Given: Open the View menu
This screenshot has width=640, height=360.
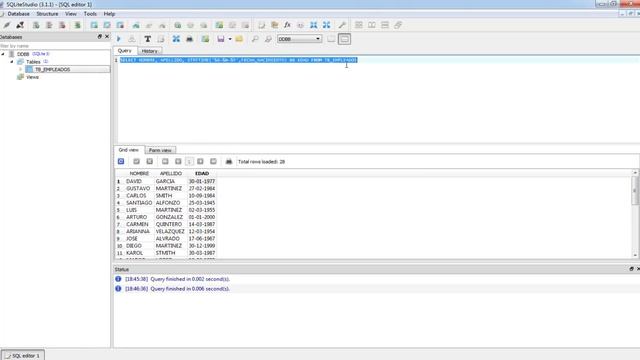Looking at the screenshot, I should [x=71, y=14].
